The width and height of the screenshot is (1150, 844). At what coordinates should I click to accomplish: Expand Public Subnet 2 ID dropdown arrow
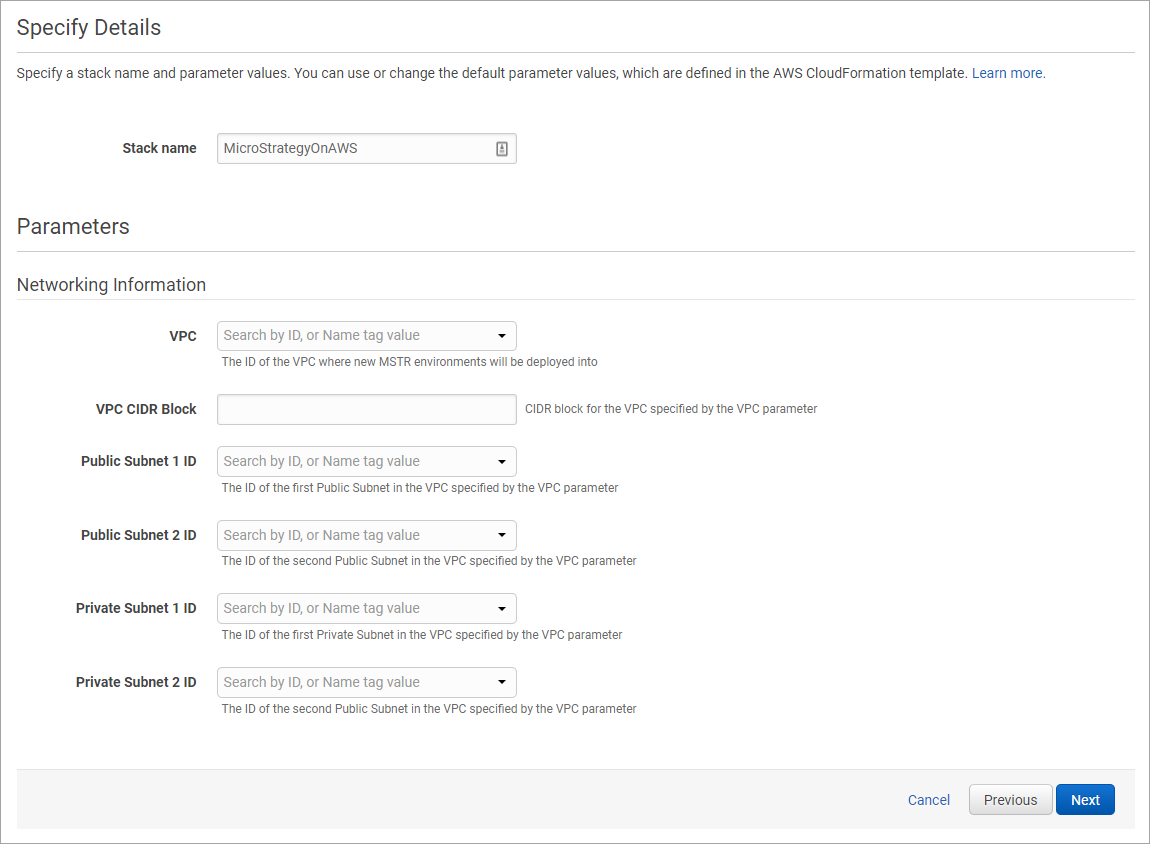point(502,536)
